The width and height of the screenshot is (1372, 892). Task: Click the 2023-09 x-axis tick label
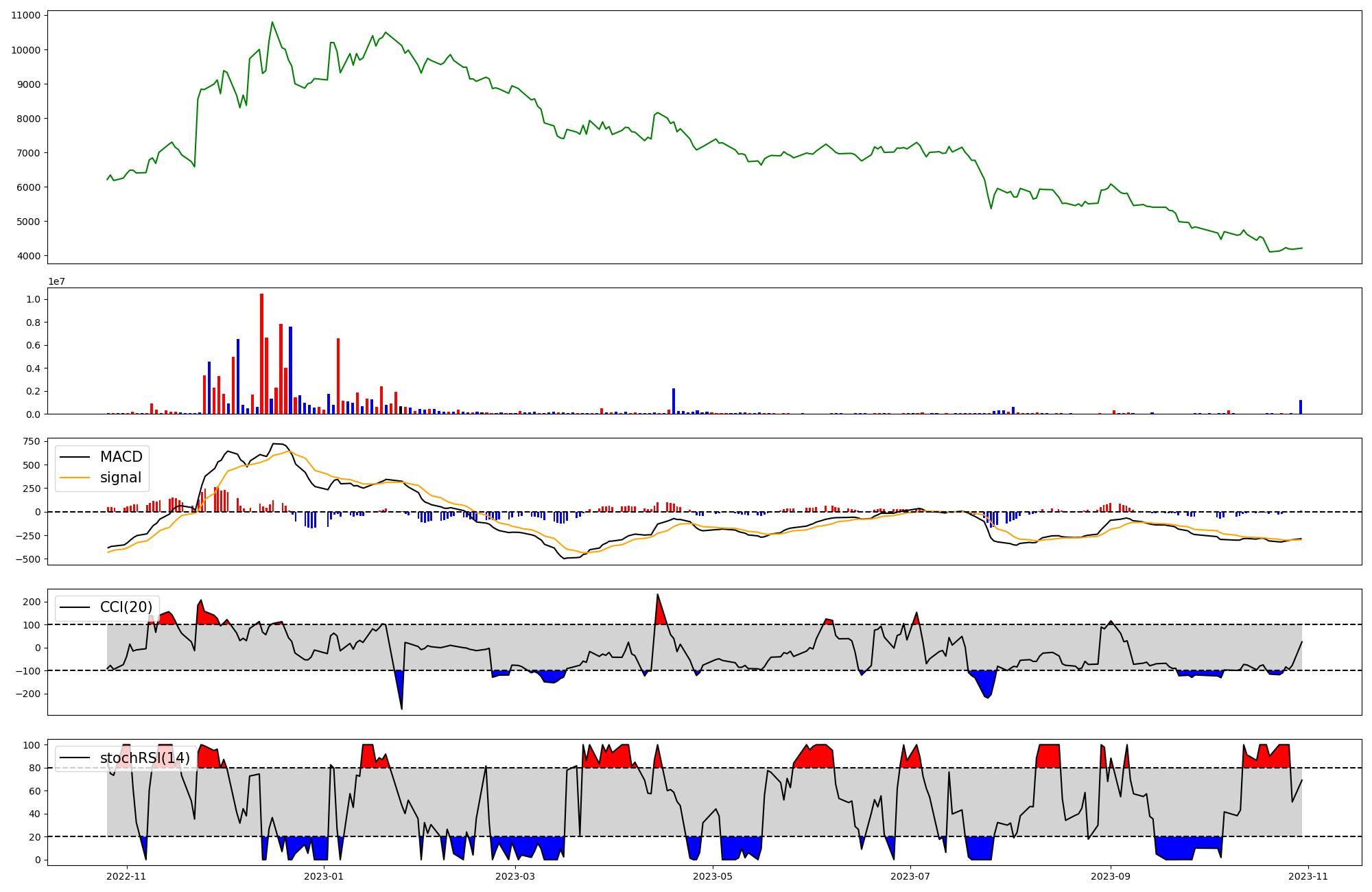click(x=1110, y=876)
